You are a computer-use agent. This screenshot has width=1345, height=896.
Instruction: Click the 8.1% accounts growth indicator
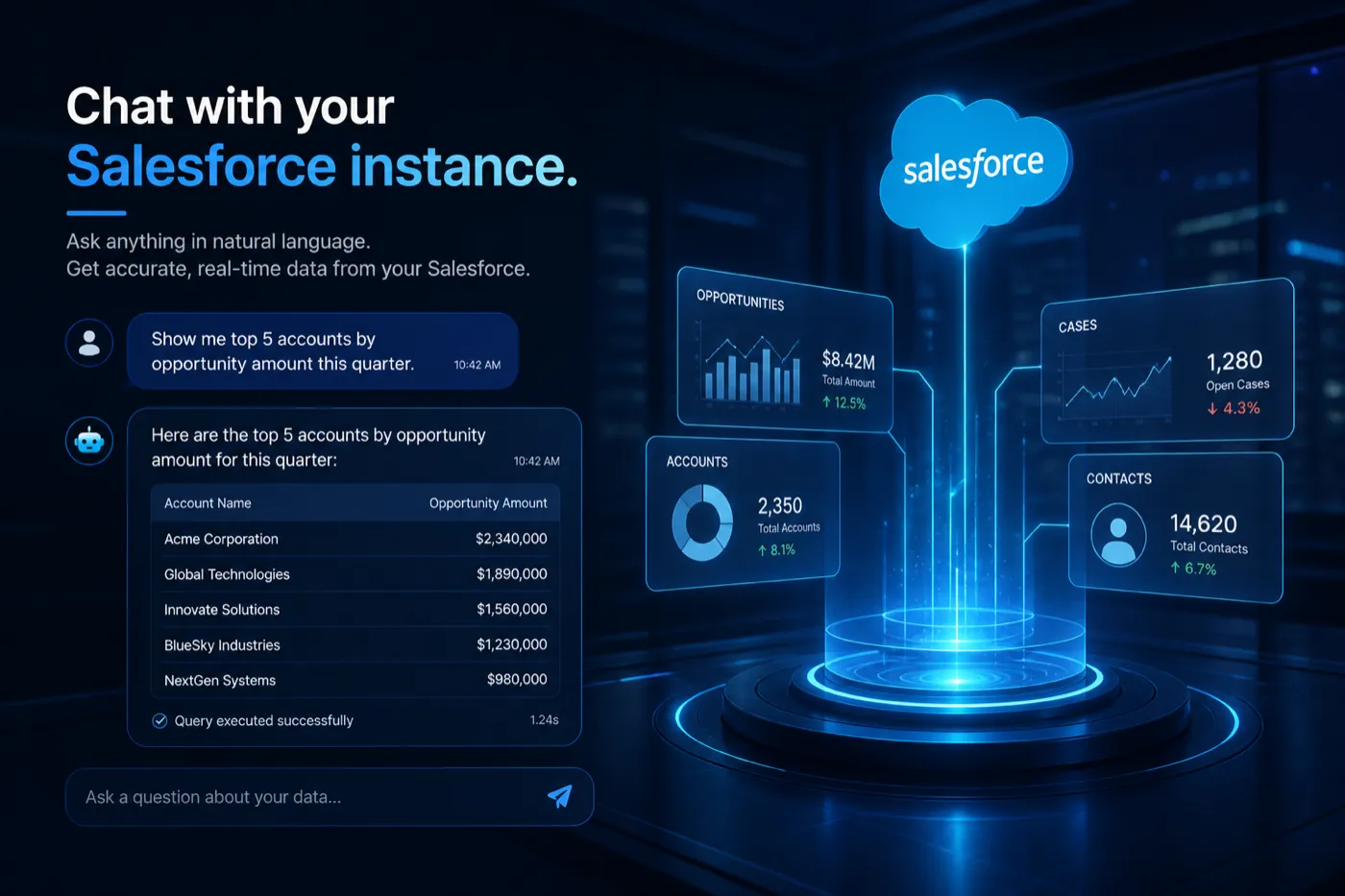coord(776,550)
